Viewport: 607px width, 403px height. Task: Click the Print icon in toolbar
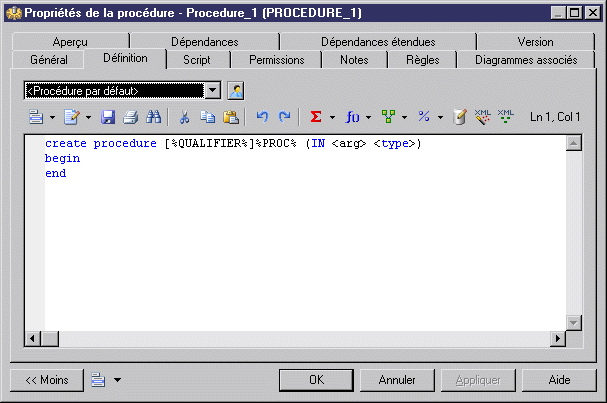tap(131, 117)
